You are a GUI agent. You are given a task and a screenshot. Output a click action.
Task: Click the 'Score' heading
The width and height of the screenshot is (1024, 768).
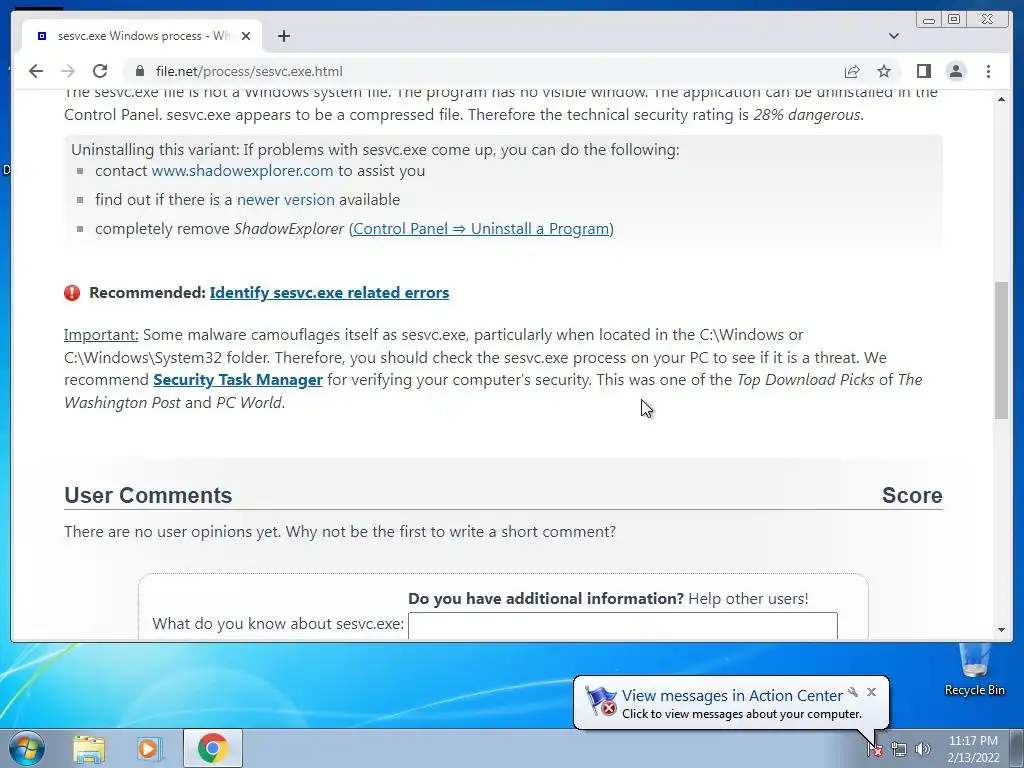click(x=912, y=495)
